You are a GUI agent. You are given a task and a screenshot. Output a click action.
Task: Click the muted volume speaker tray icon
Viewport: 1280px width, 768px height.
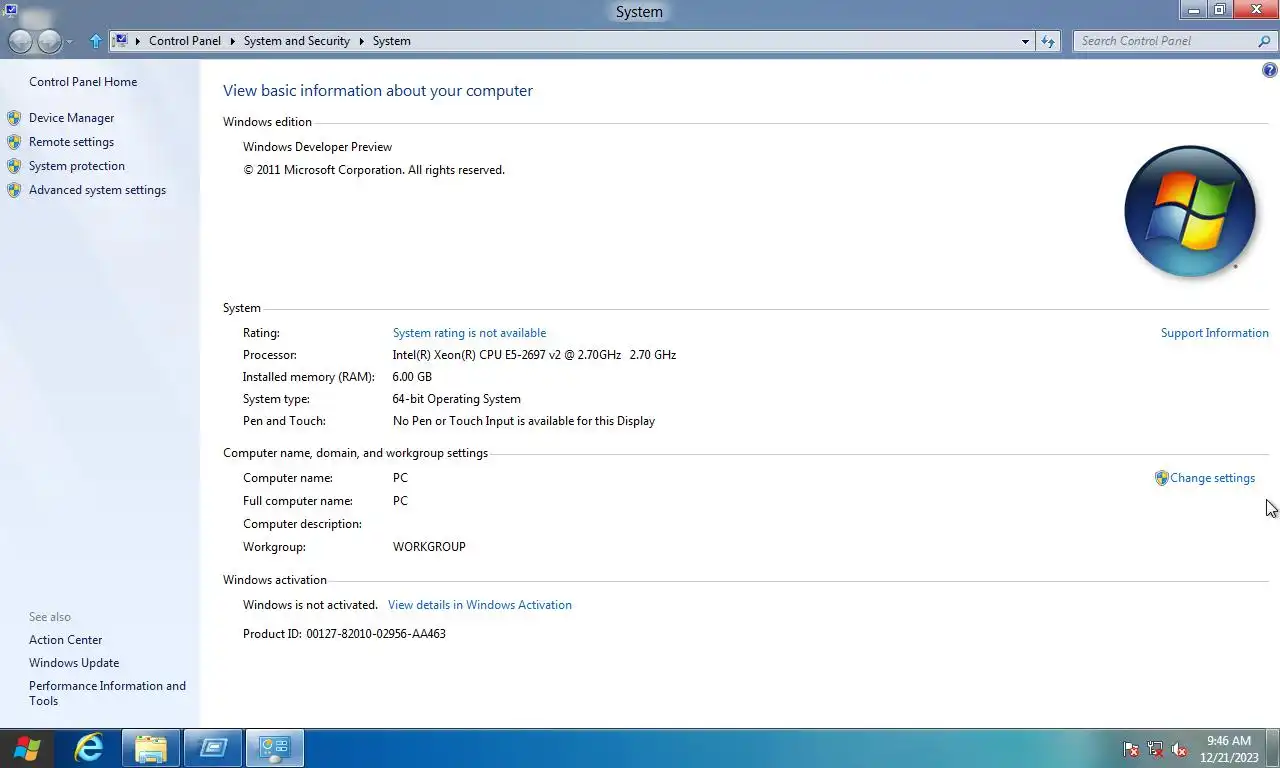tap(1179, 749)
